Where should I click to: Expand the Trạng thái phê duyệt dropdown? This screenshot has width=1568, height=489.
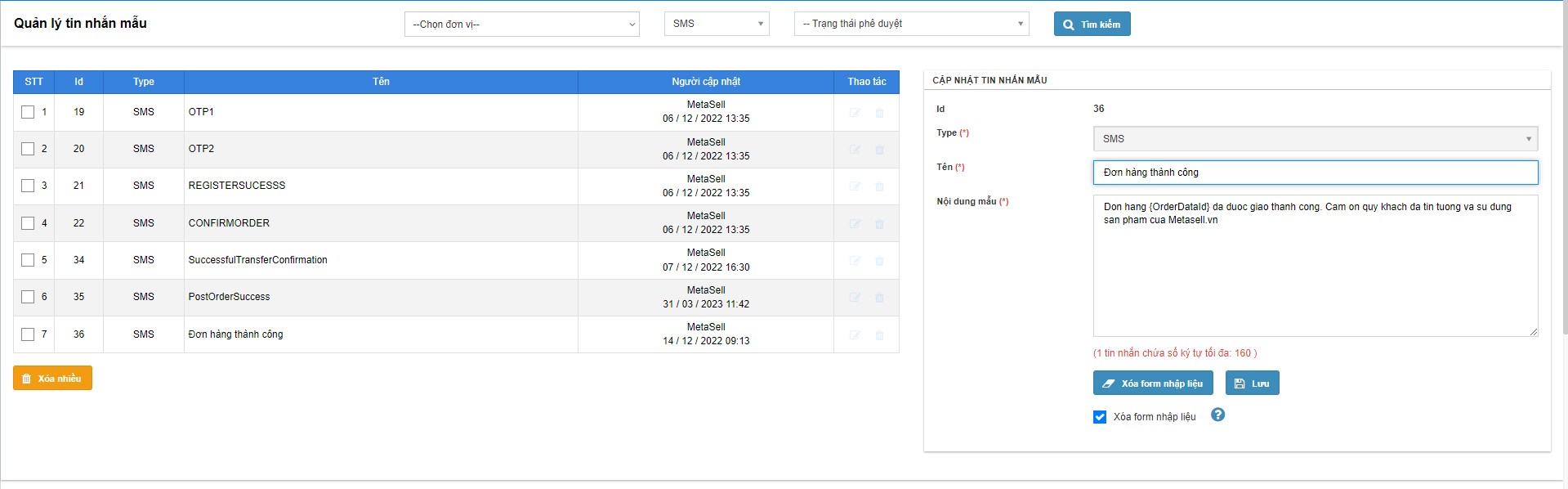(911, 24)
